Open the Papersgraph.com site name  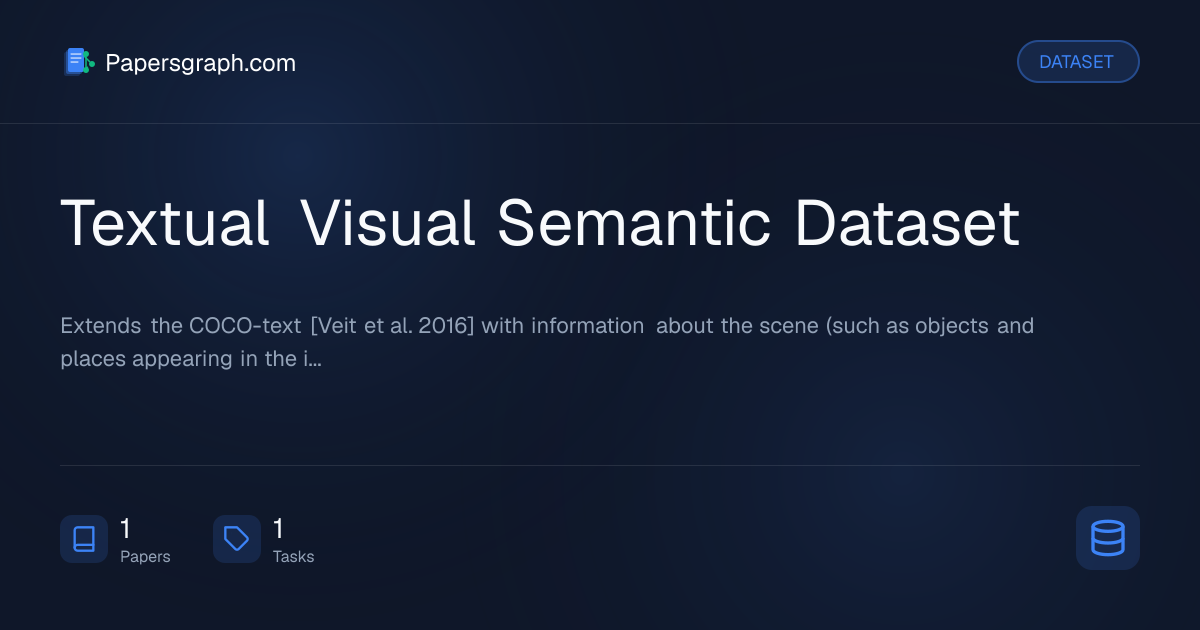point(200,63)
